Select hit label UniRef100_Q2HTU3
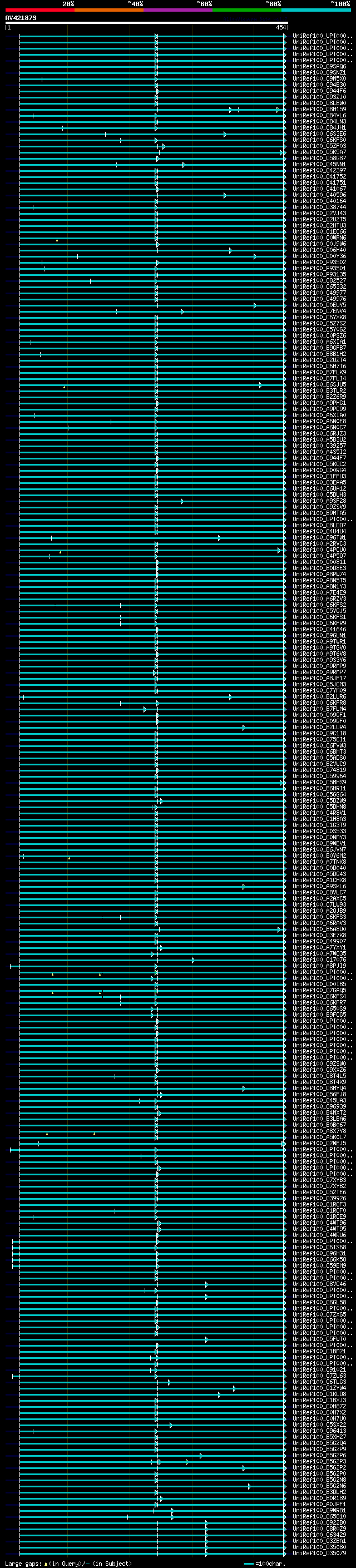The height and width of the screenshot is (1568, 356). pos(319,226)
